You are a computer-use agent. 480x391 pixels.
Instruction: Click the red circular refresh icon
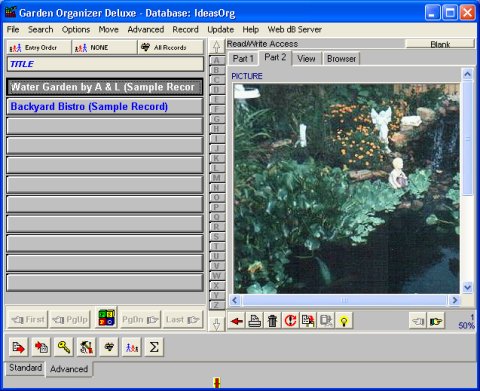tap(290, 321)
